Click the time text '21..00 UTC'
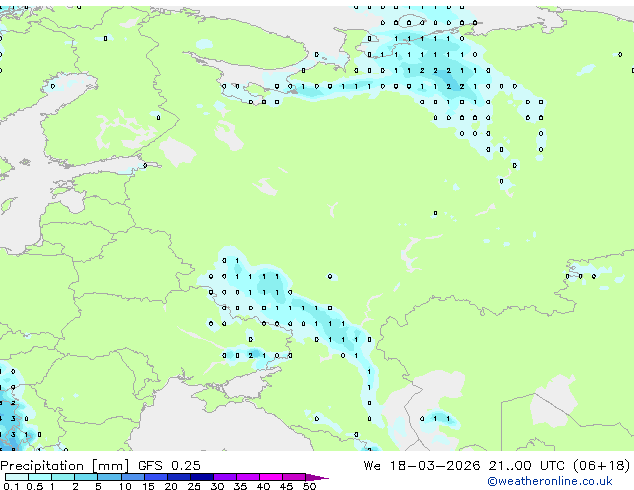The height and width of the screenshot is (490, 634). tap(526, 466)
